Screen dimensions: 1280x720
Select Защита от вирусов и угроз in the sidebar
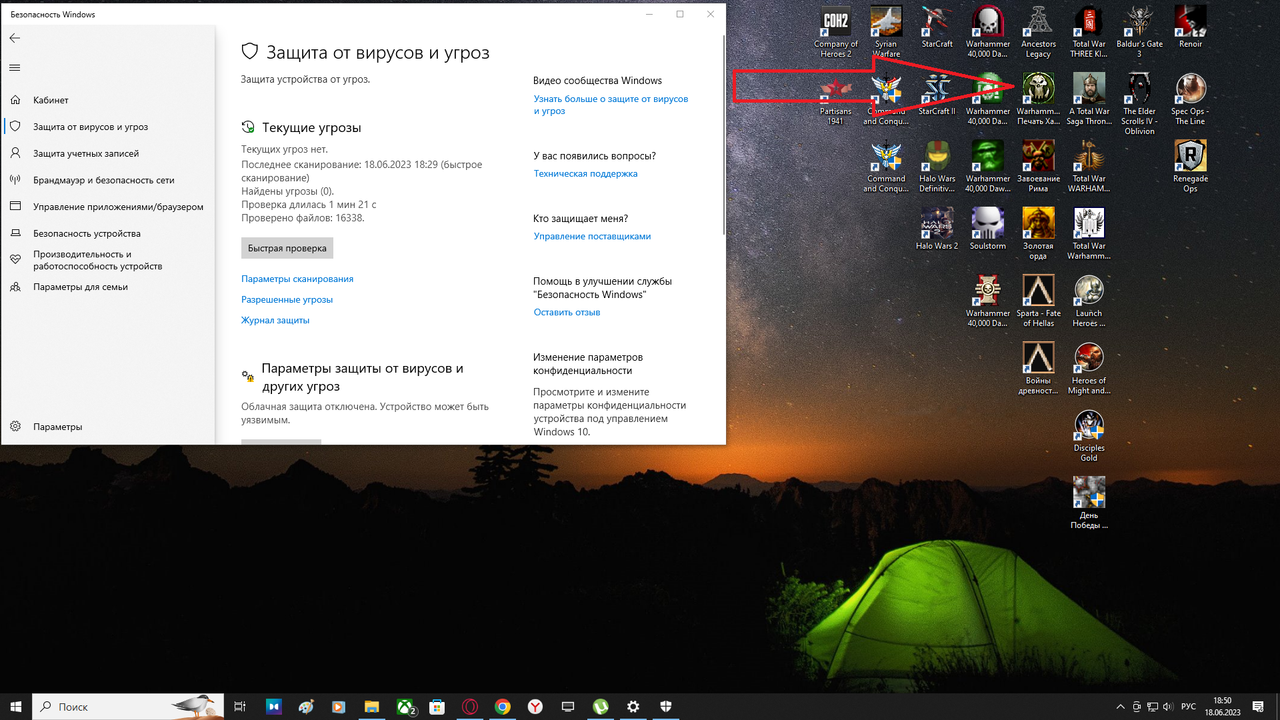coord(108,127)
